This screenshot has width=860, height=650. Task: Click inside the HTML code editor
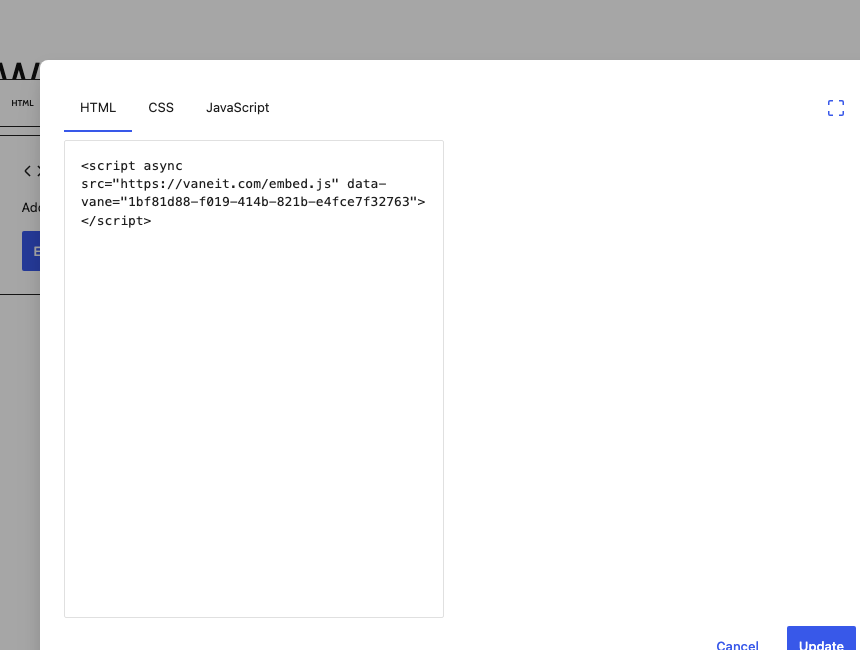tap(254, 378)
